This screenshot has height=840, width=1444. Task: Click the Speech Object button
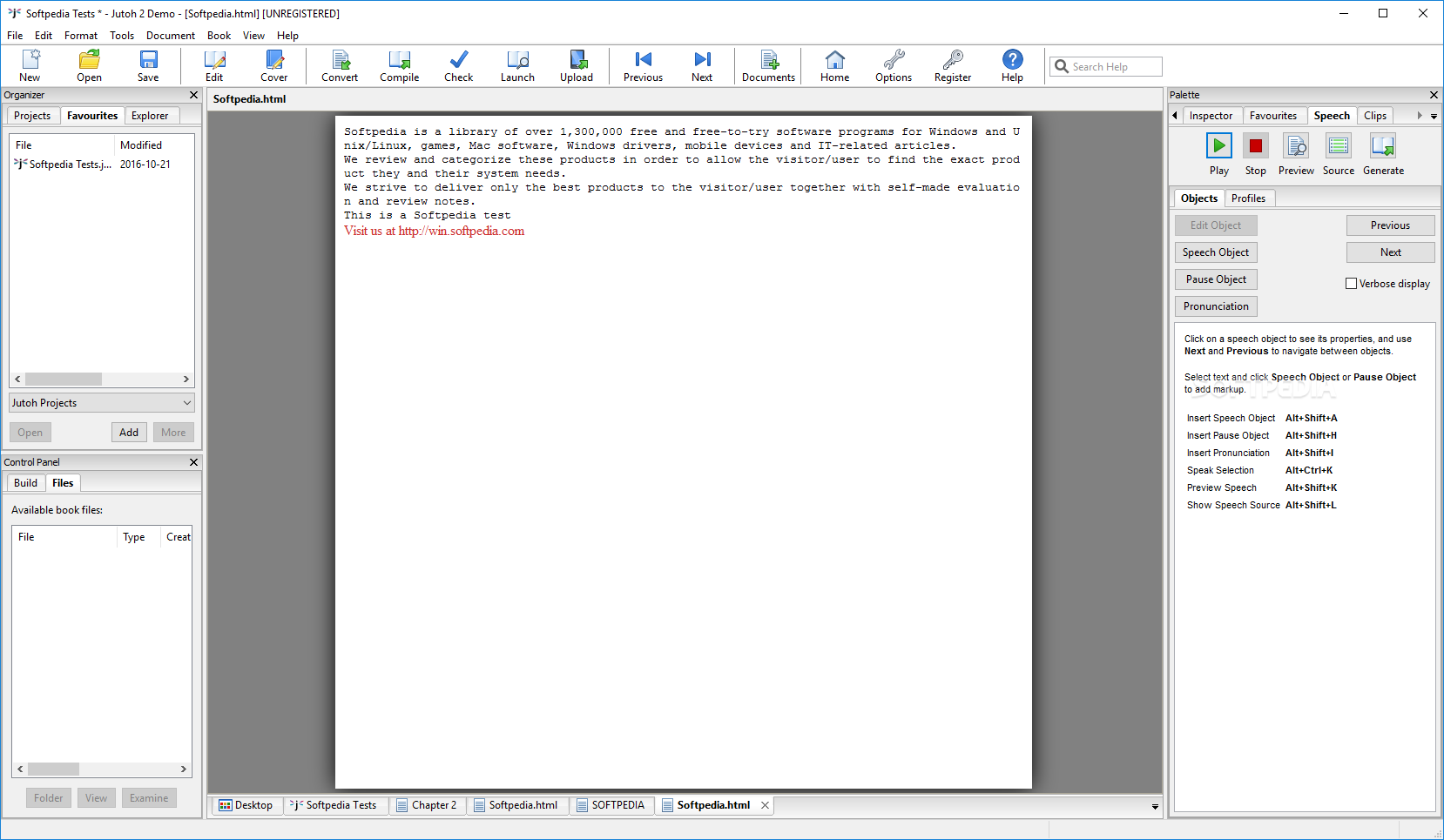1216,252
